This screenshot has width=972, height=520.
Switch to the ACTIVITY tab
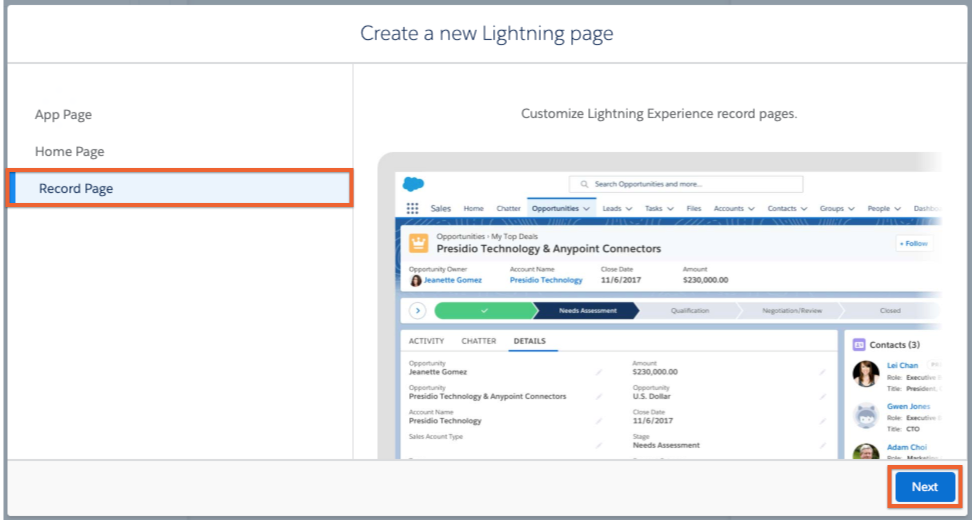[x=426, y=341]
